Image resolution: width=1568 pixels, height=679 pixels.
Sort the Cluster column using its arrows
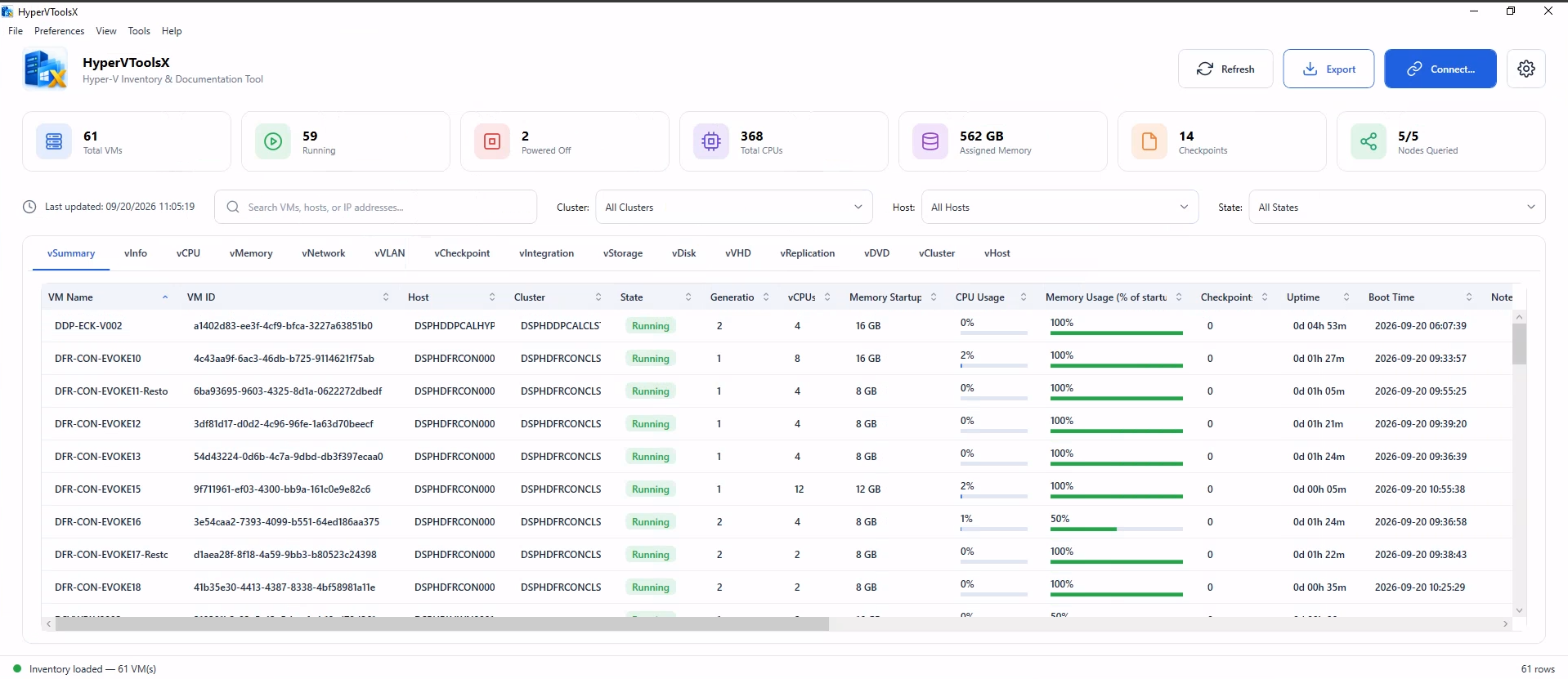(x=598, y=297)
